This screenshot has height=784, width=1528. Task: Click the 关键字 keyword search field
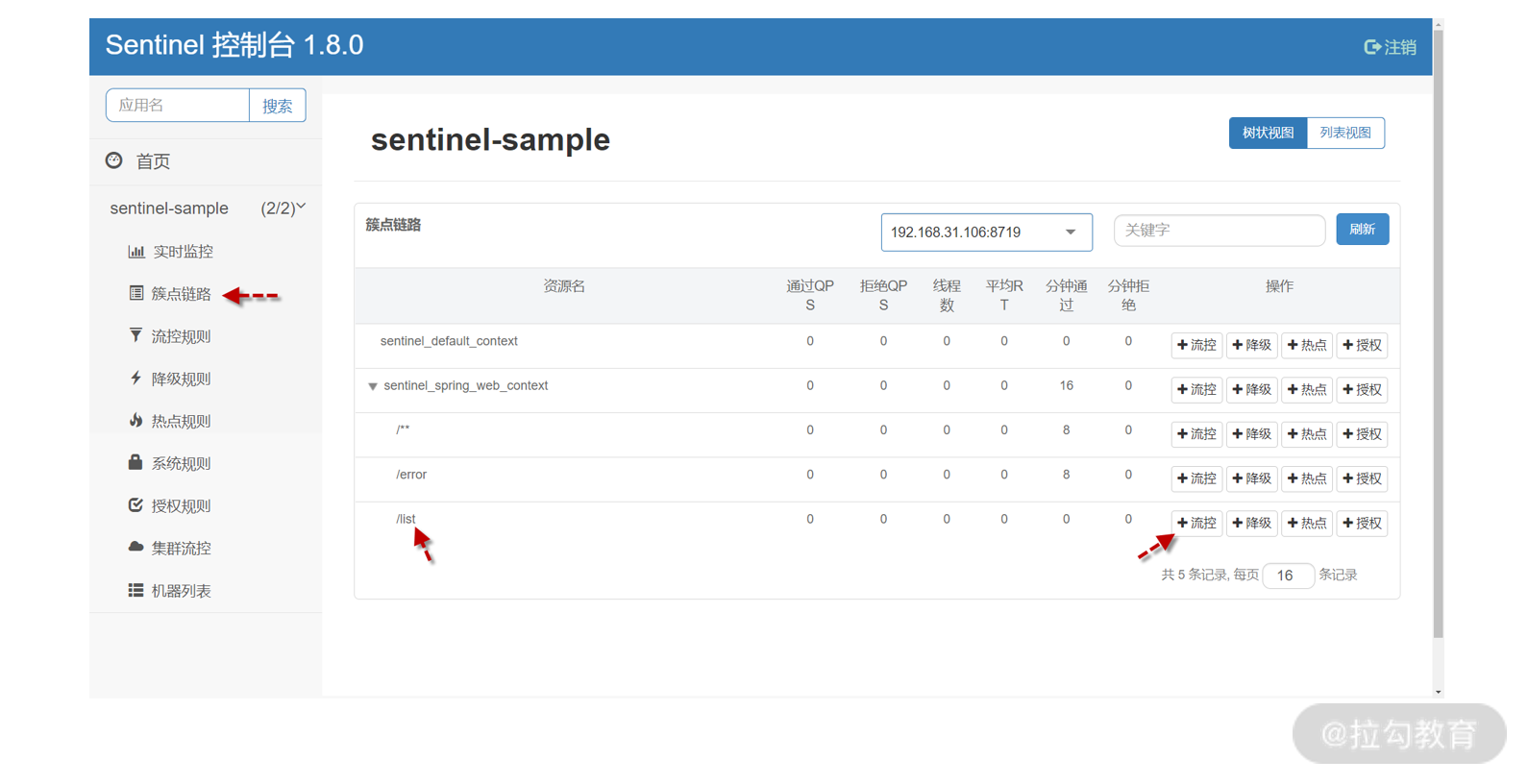pyautogui.click(x=1219, y=231)
